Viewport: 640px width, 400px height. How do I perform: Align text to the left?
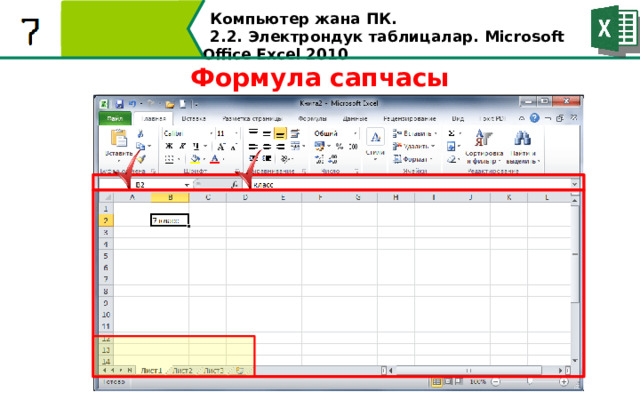[x=253, y=147]
